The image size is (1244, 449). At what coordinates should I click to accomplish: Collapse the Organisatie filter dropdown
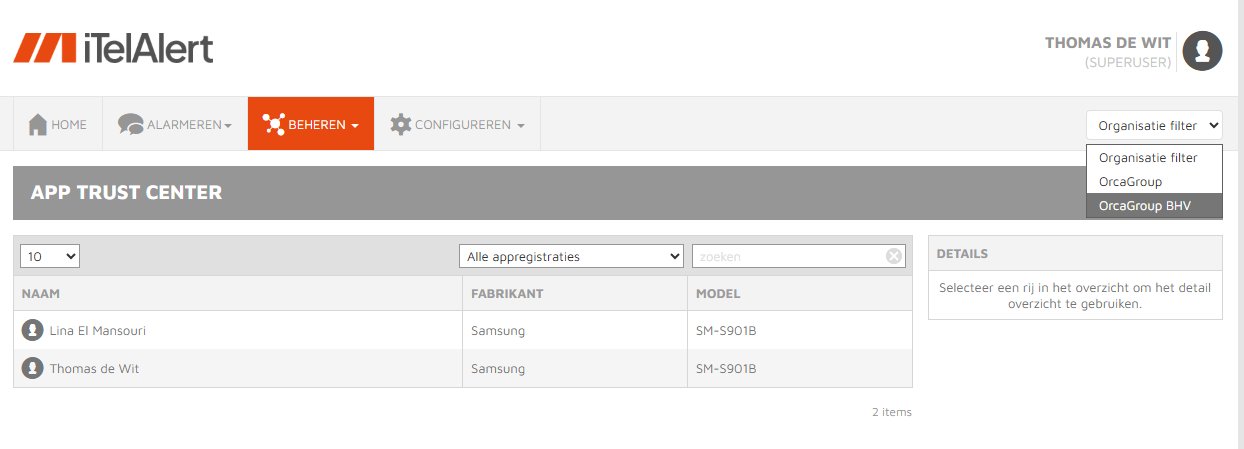pos(1154,125)
